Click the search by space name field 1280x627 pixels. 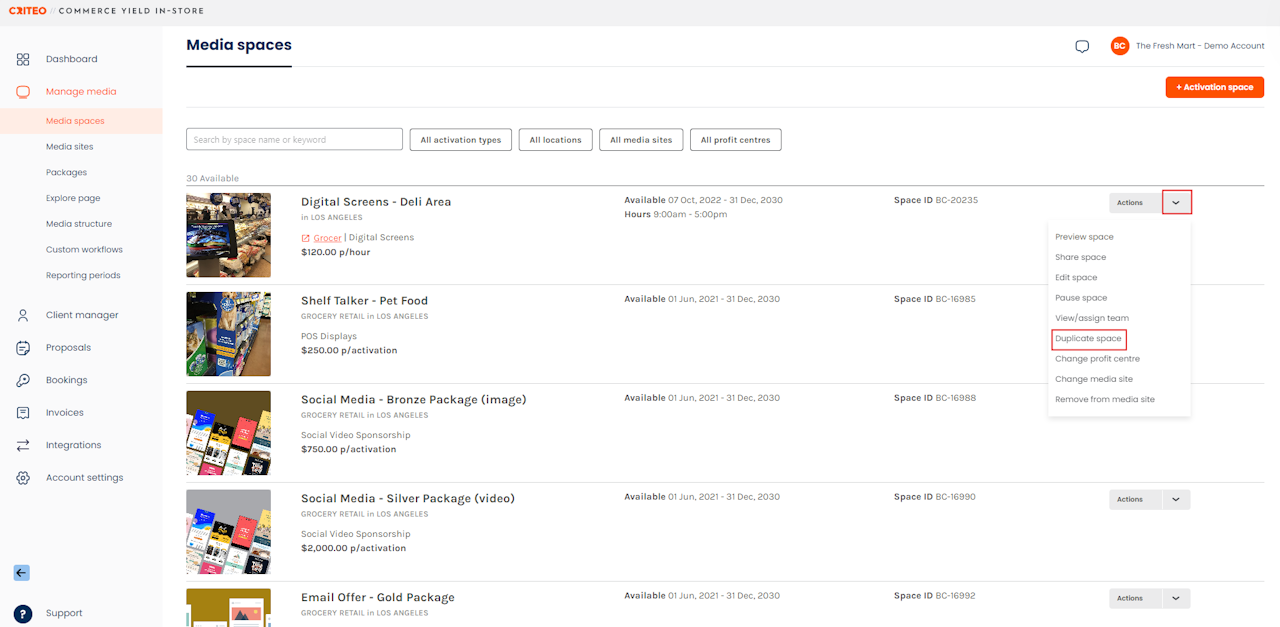coord(294,140)
